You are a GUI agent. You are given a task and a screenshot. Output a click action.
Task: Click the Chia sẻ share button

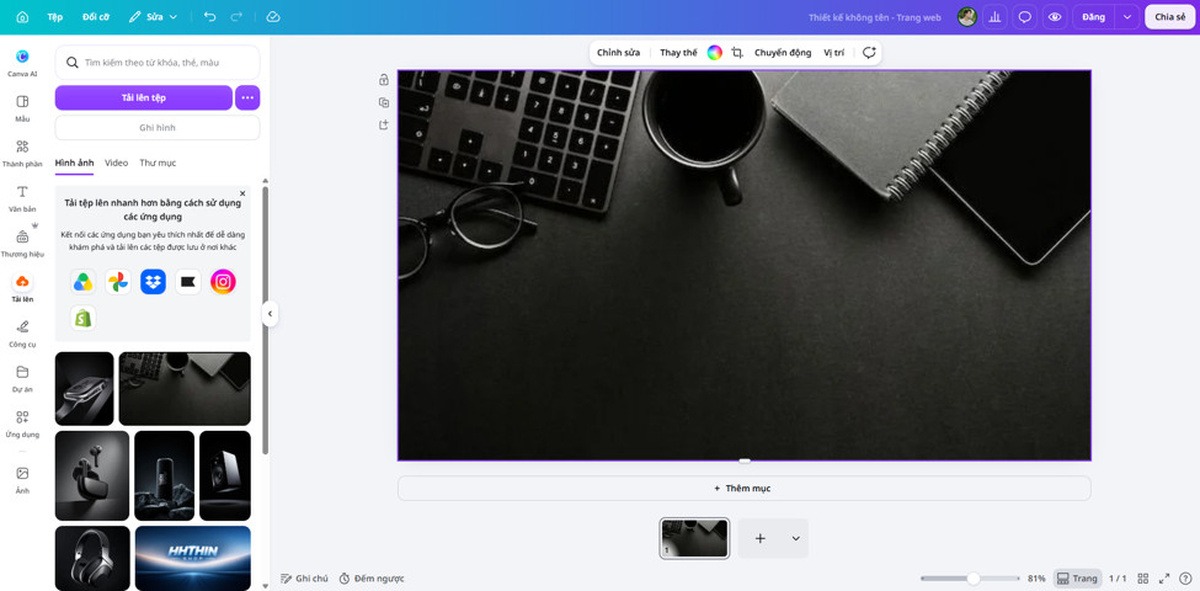click(x=1169, y=17)
